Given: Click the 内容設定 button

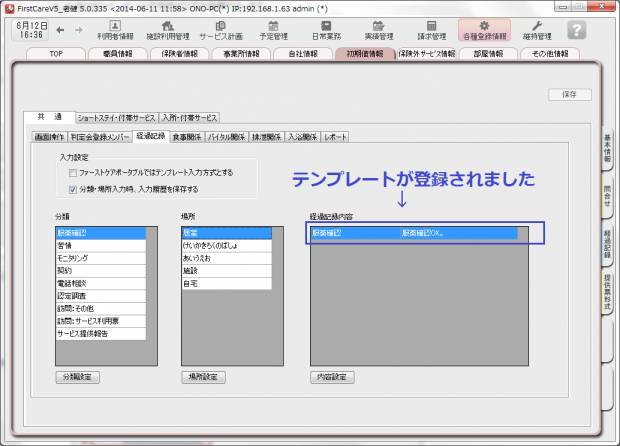Looking at the screenshot, I should 331,378.
